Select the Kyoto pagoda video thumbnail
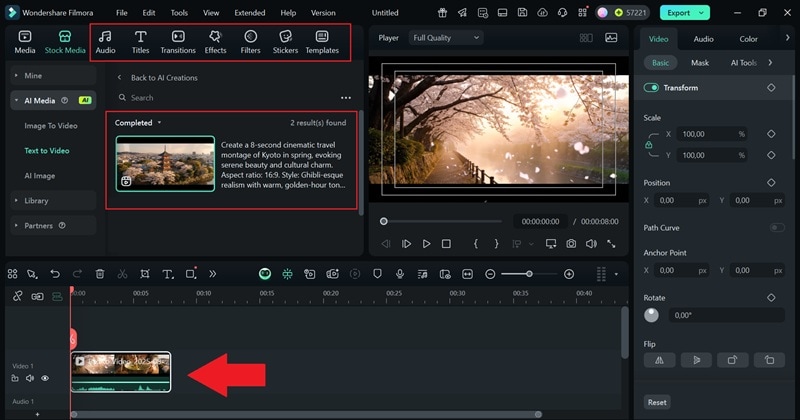Viewport: 800px width, 420px height. pos(165,163)
